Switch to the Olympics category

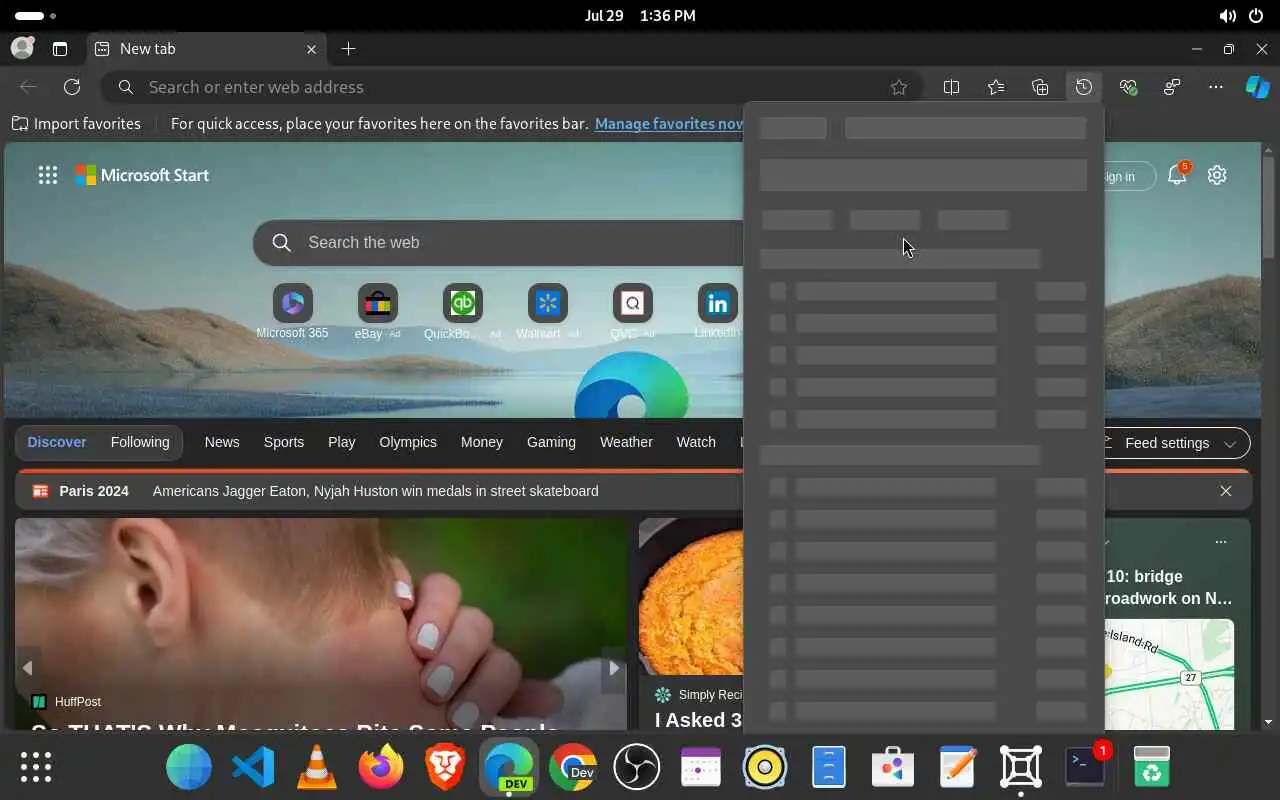tap(408, 442)
